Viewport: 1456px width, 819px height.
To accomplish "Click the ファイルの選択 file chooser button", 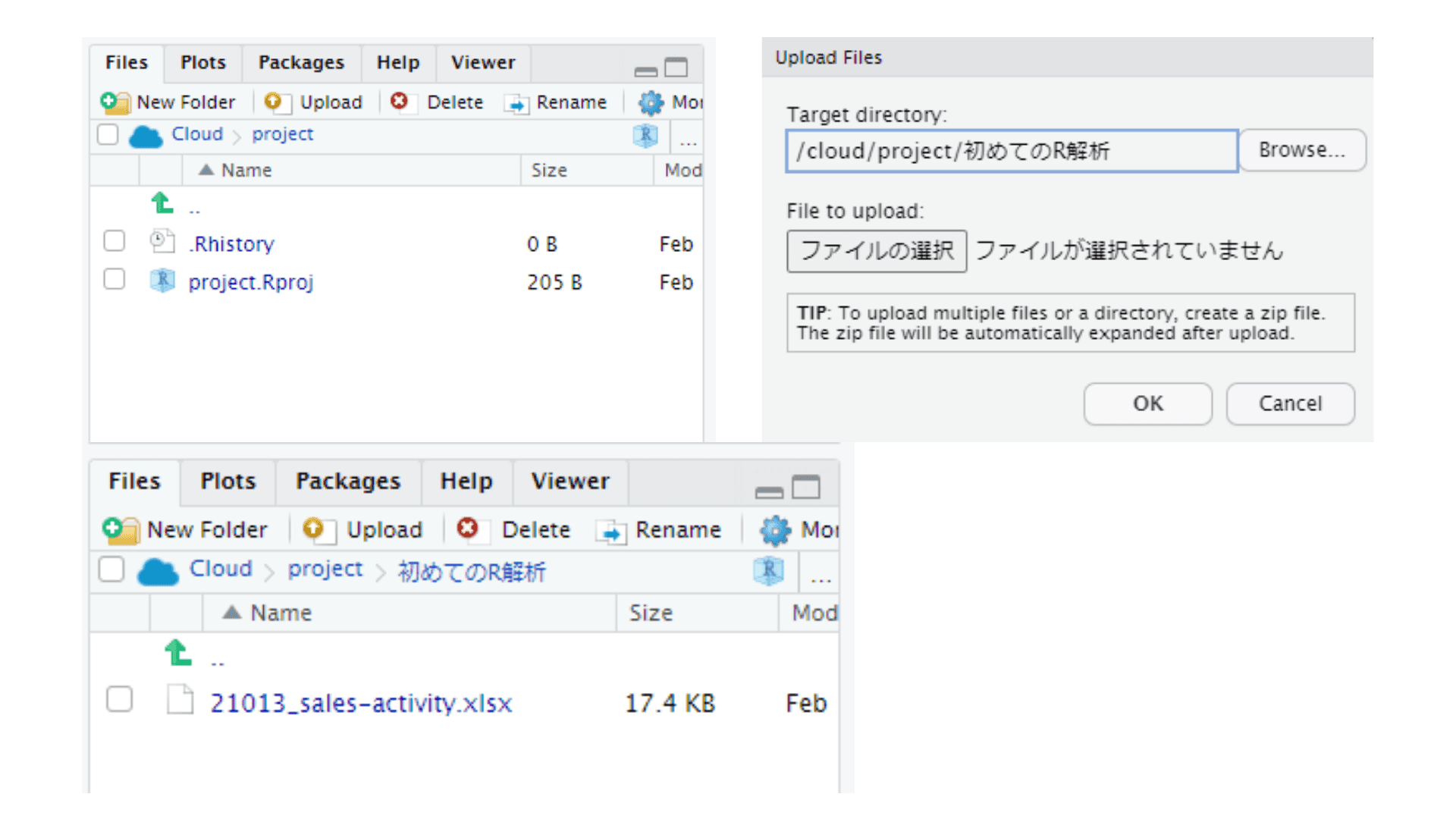I will [x=876, y=251].
